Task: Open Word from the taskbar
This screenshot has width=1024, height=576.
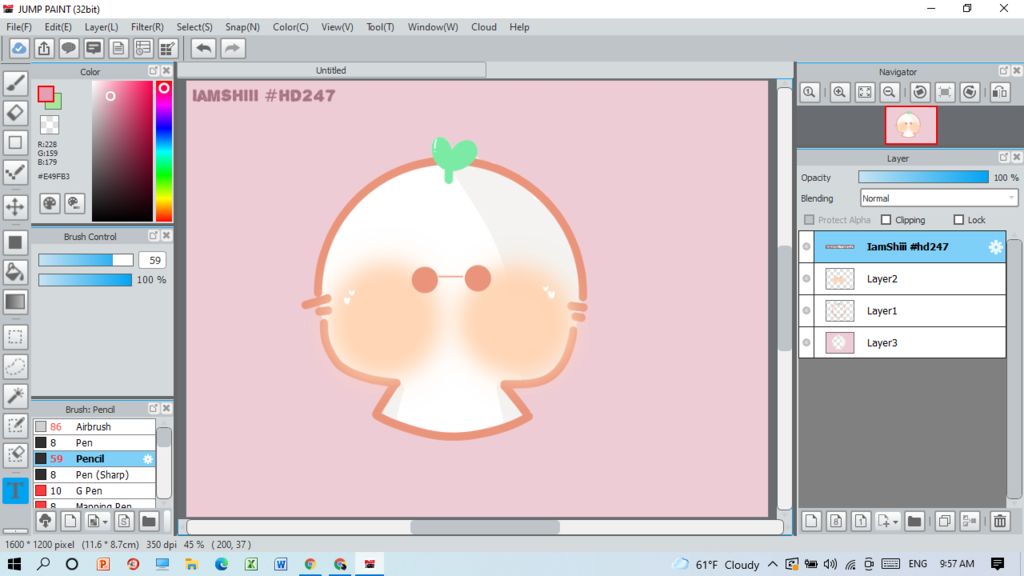Action: pos(281,564)
